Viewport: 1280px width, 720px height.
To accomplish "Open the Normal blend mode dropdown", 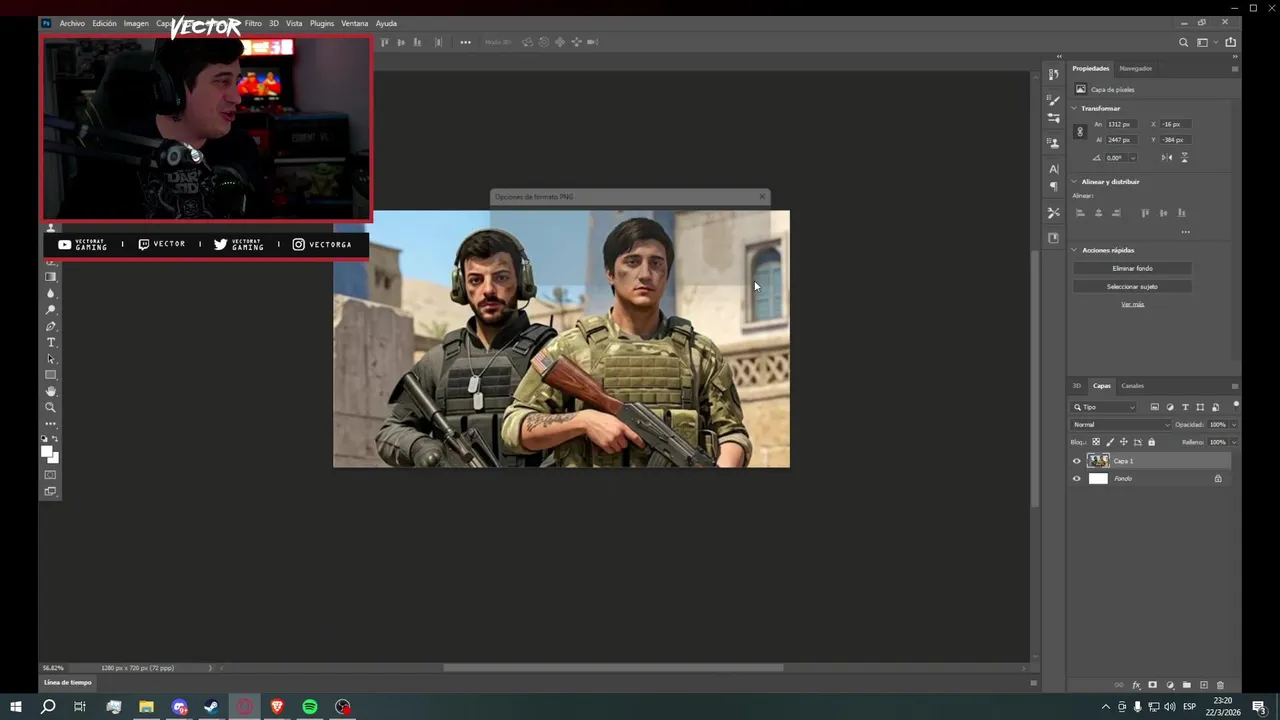I will tap(1121, 425).
